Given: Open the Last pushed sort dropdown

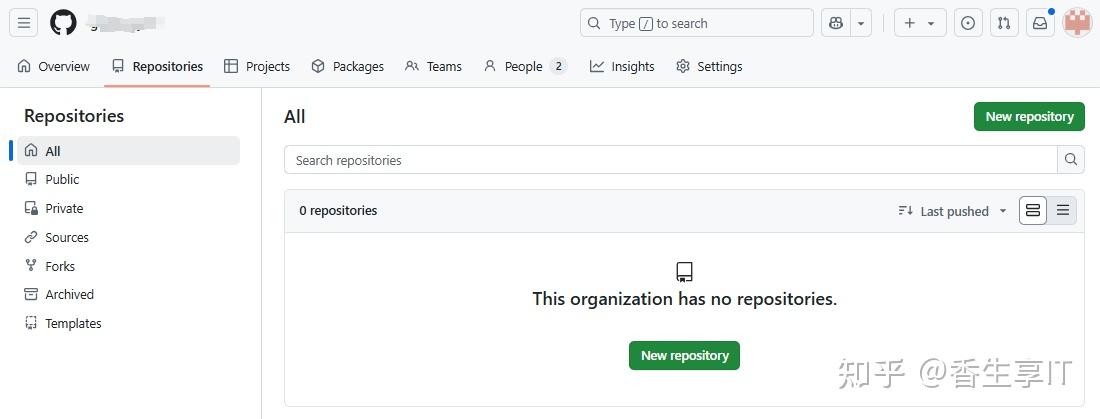Looking at the screenshot, I should 953,211.
